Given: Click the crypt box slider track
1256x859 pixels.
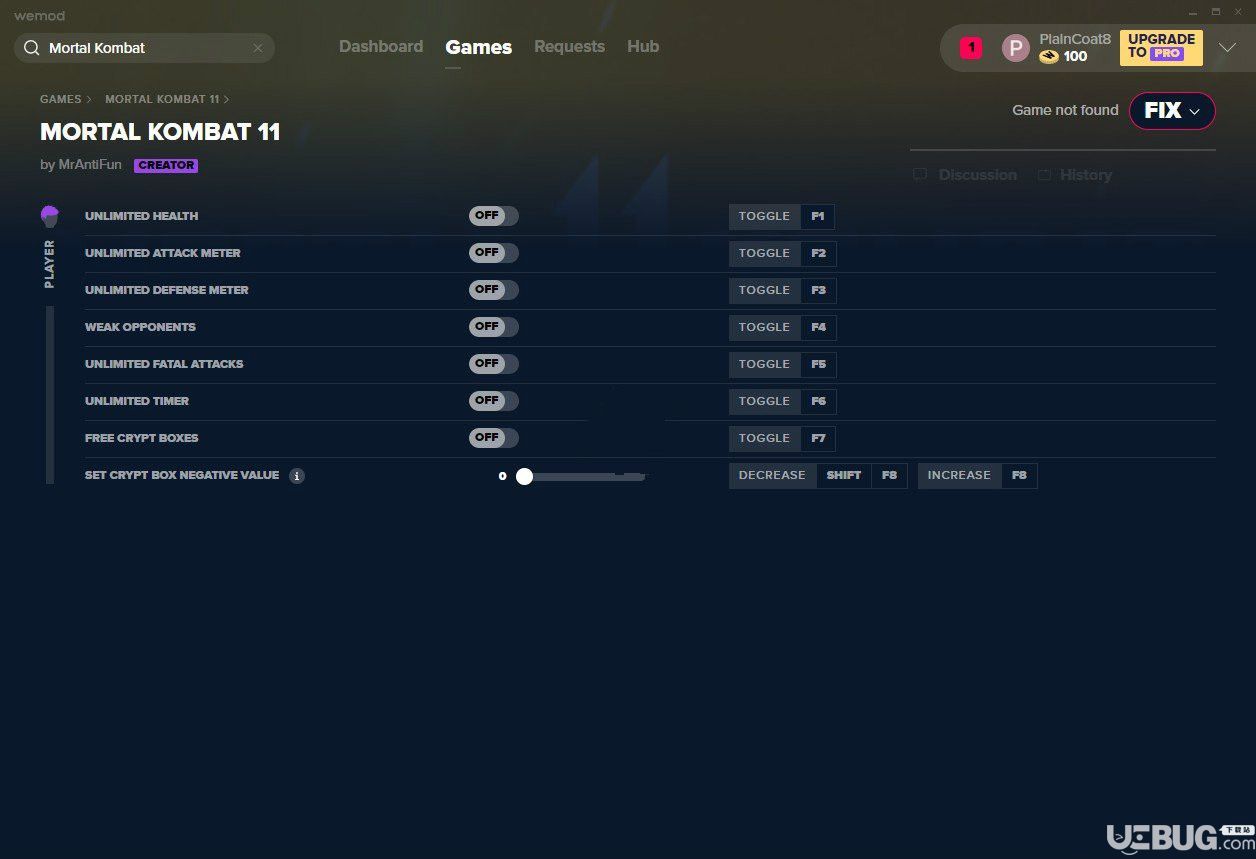Looking at the screenshot, I should pos(585,477).
